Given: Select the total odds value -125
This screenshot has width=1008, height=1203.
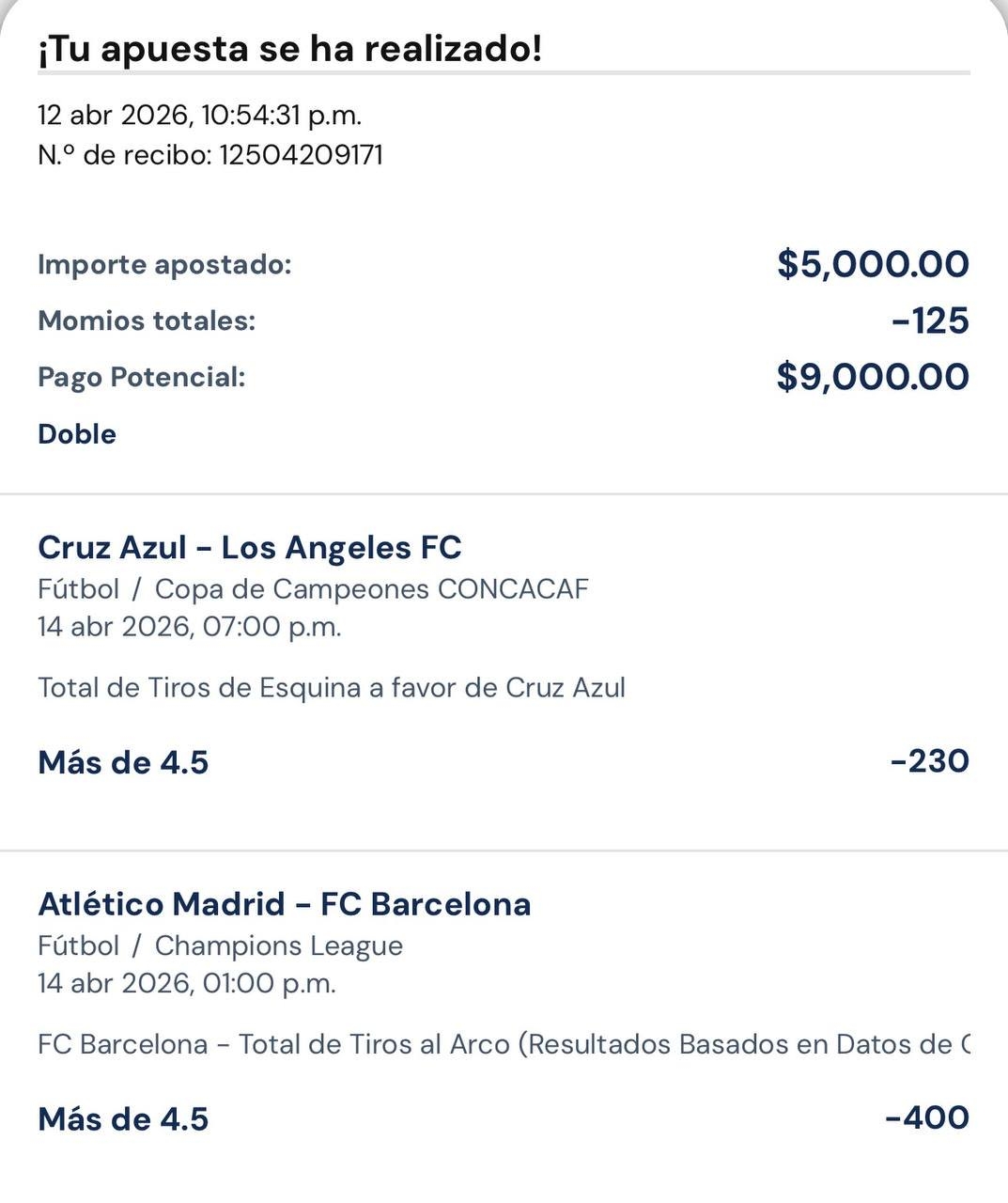Looking at the screenshot, I should tap(930, 321).
